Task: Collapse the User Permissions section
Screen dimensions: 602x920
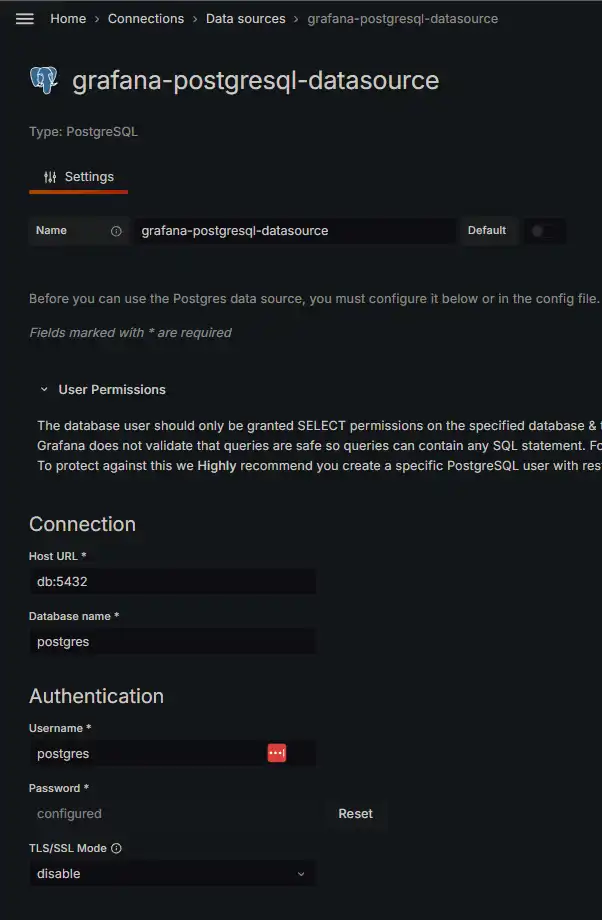Action: coord(44,390)
